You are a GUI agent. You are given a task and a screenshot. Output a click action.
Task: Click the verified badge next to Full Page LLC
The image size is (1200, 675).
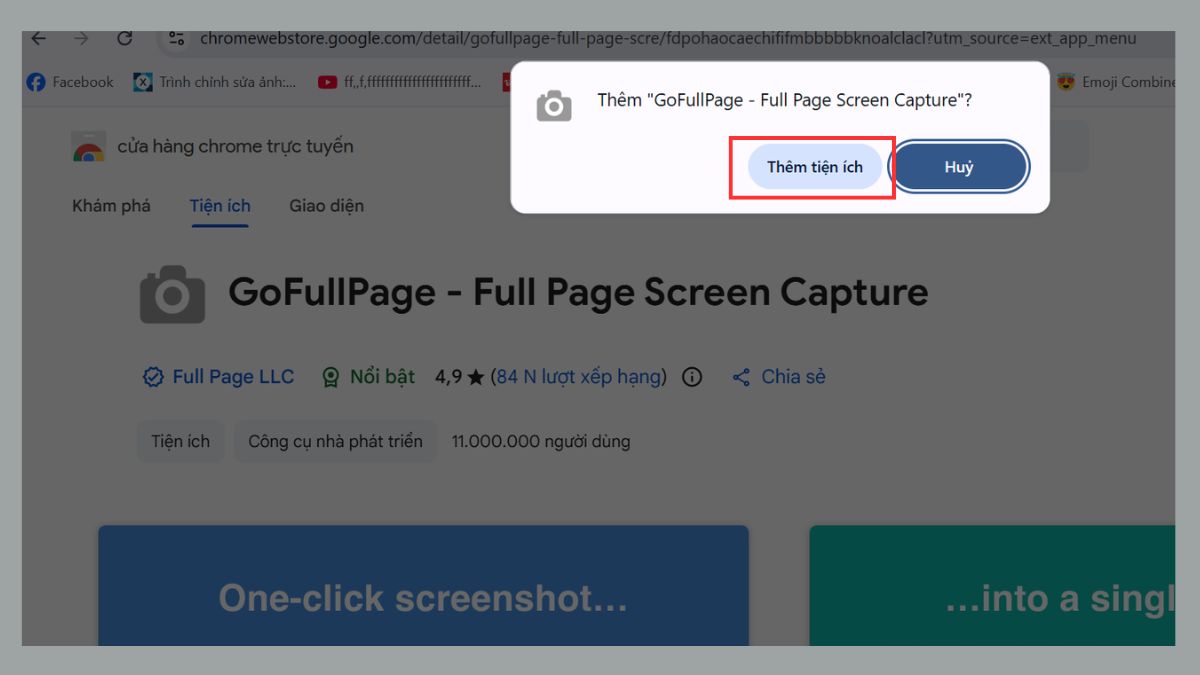153,377
